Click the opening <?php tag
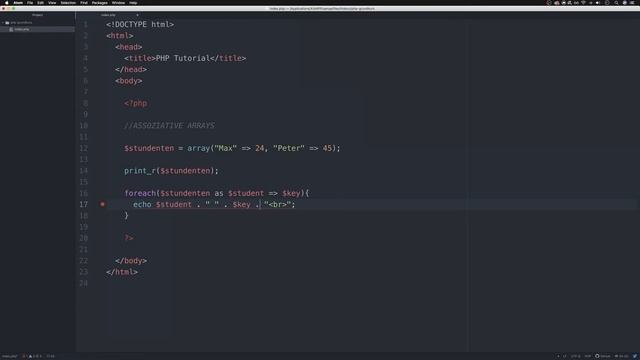Viewport: 640px width, 360px height. pyautogui.click(x=136, y=103)
